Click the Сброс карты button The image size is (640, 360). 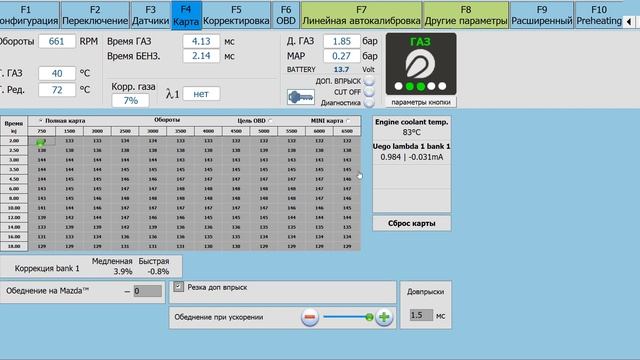411,224
